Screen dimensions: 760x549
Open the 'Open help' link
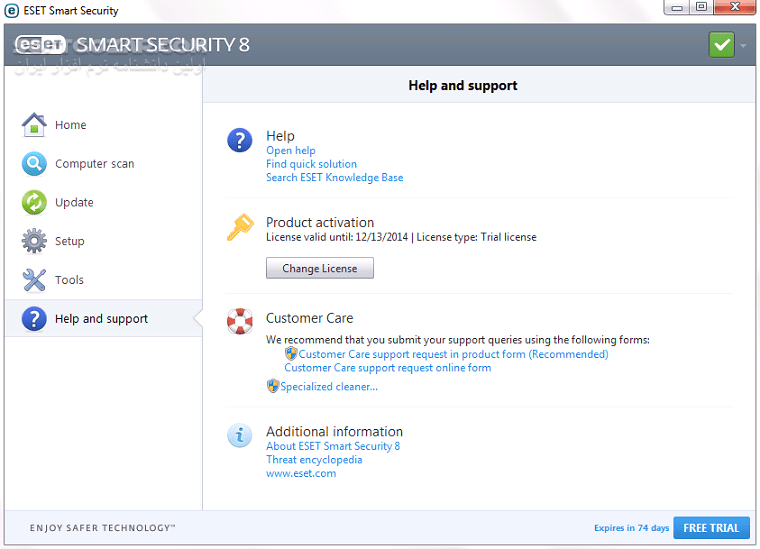coord(290,150)
